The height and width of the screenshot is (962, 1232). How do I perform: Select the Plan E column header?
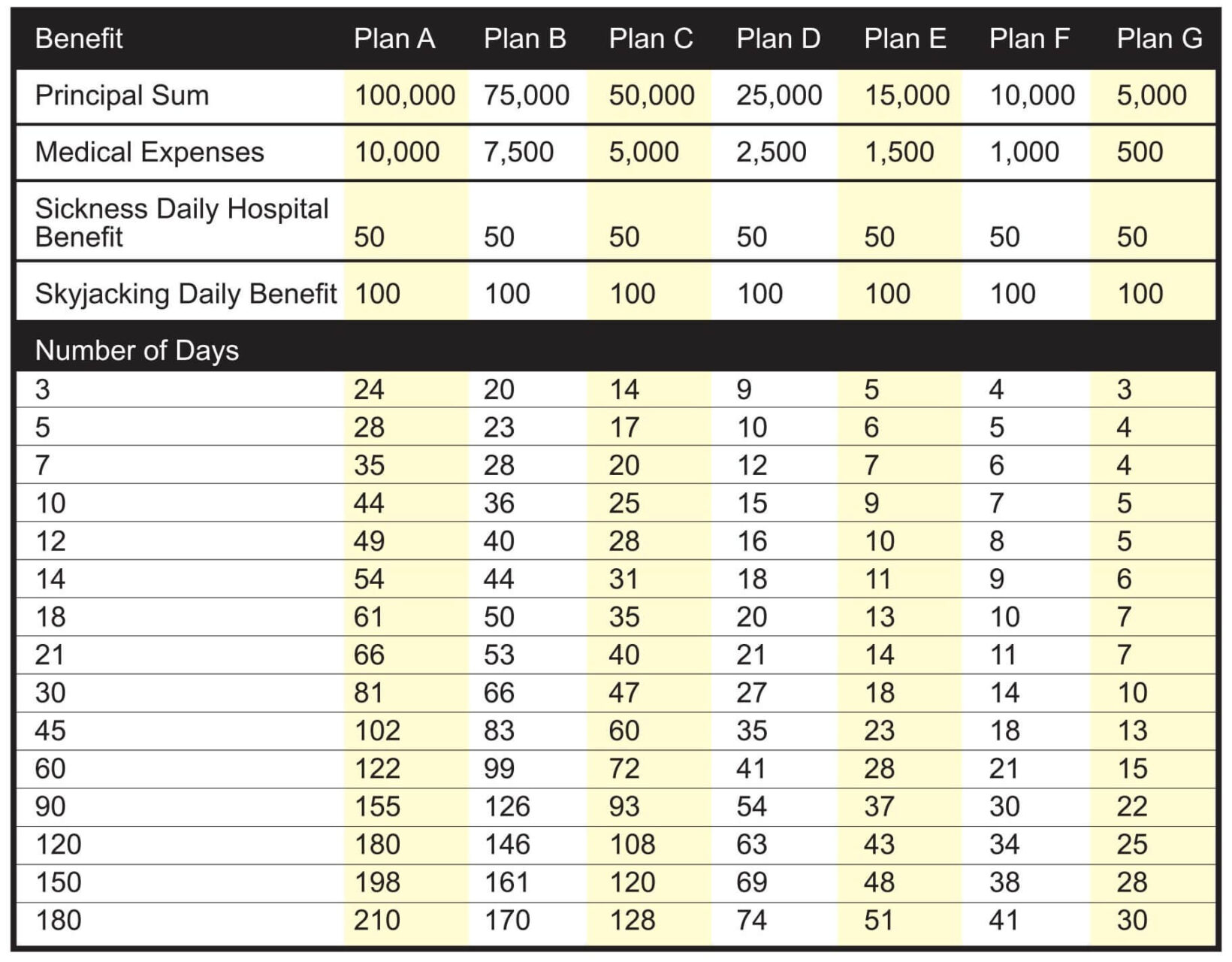(x=904, y=38)
